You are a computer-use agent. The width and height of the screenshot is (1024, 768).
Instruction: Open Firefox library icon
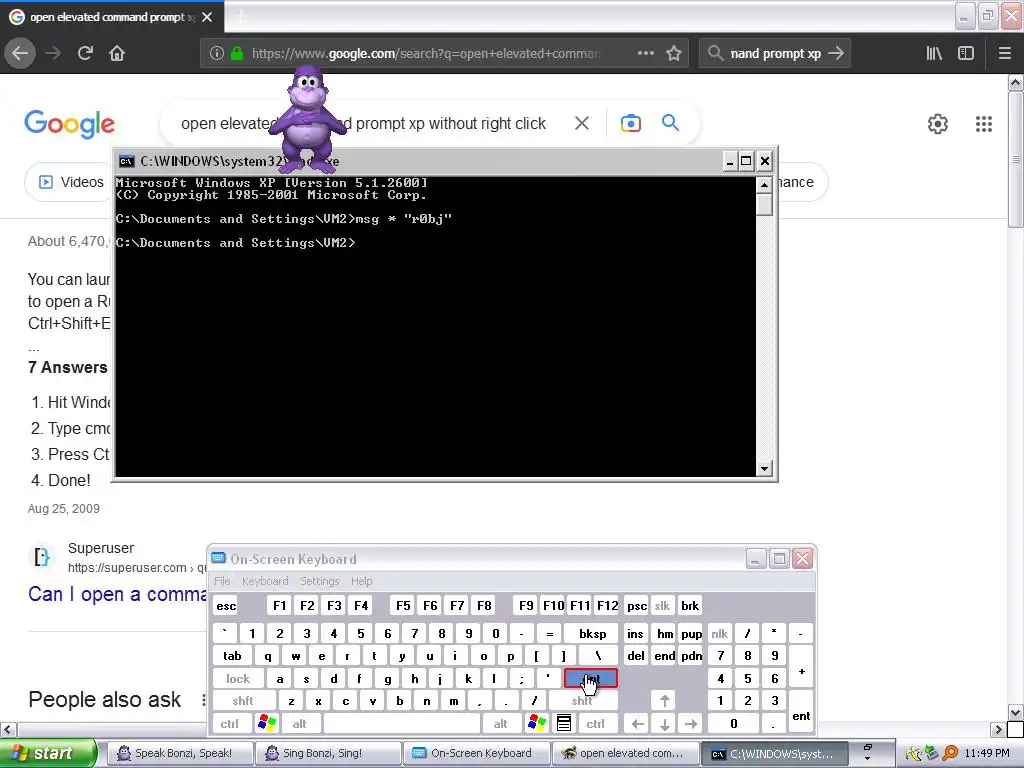click(x=934, y=53)
